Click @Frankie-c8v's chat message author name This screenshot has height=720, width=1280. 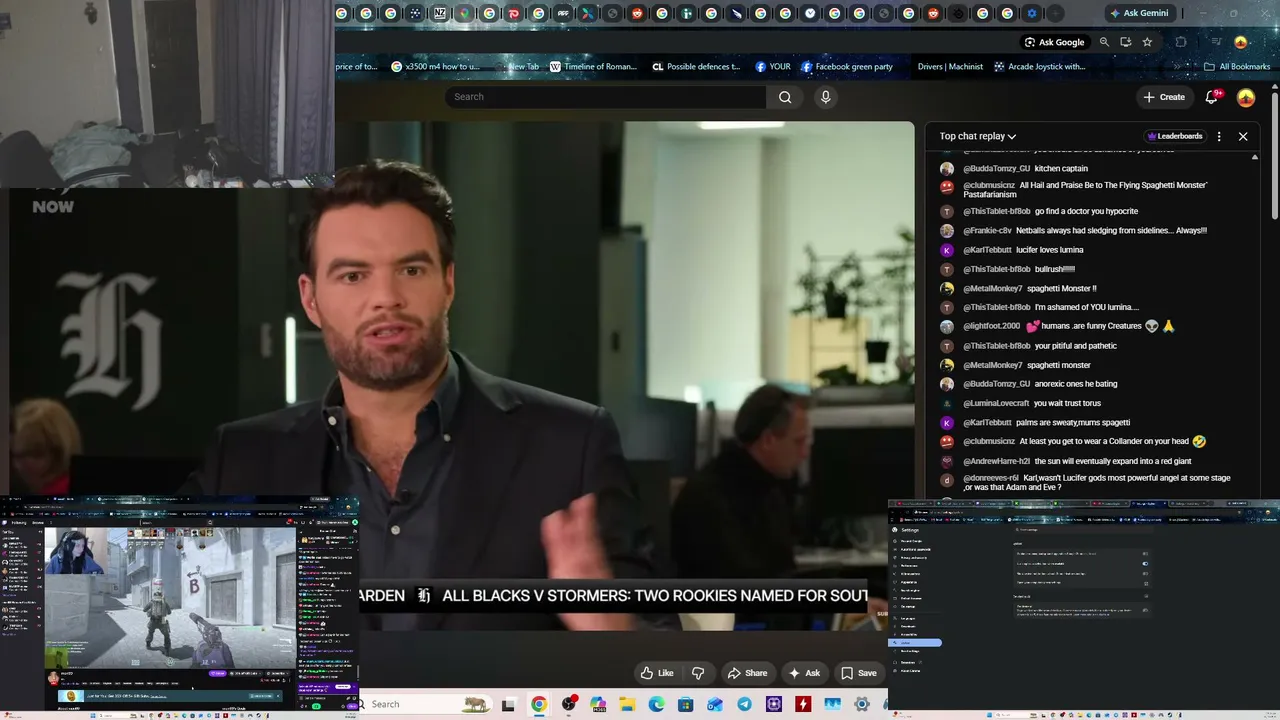point(987,231)
